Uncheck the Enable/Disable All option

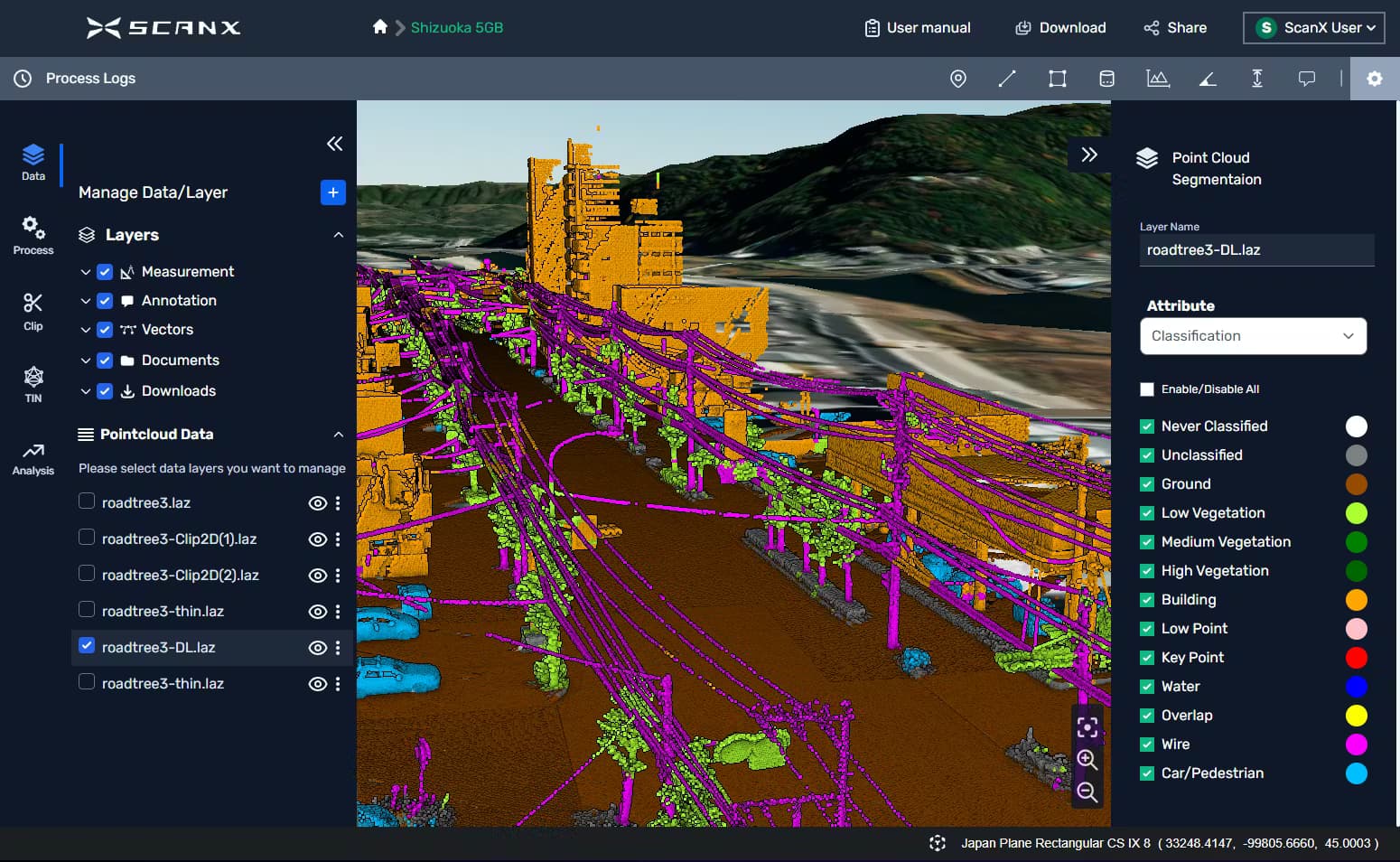pyautogui.click(x=1146, y=389)
